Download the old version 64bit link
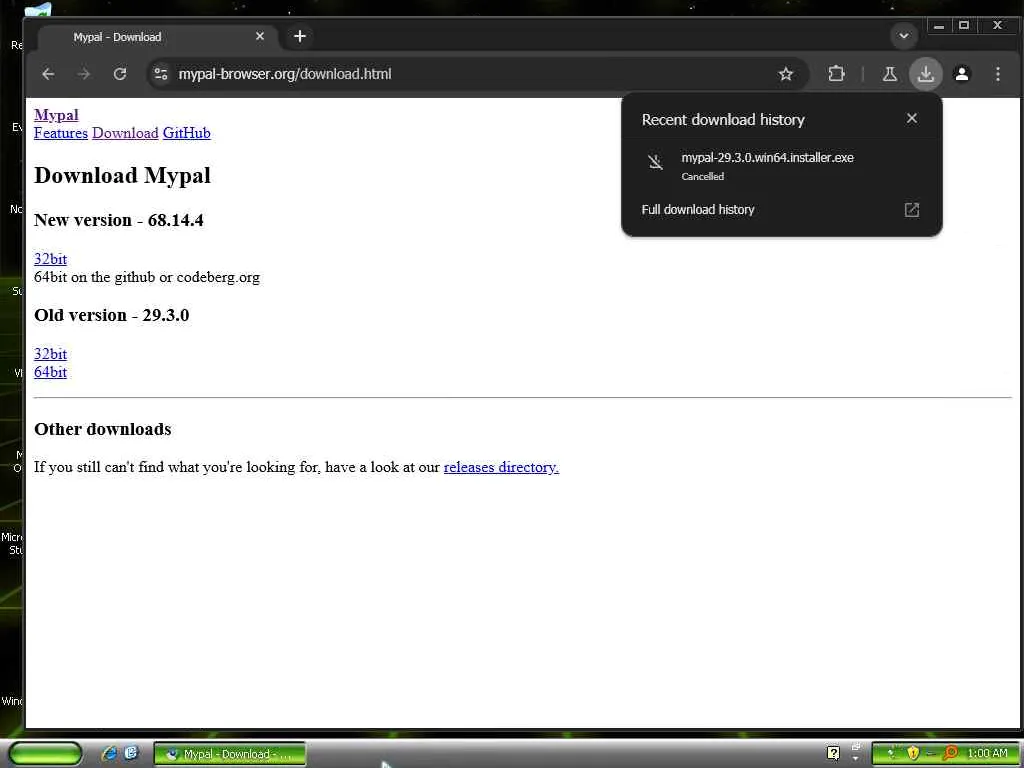The width and height of the screenshot is (1024, 768). [x=50, y=372]
